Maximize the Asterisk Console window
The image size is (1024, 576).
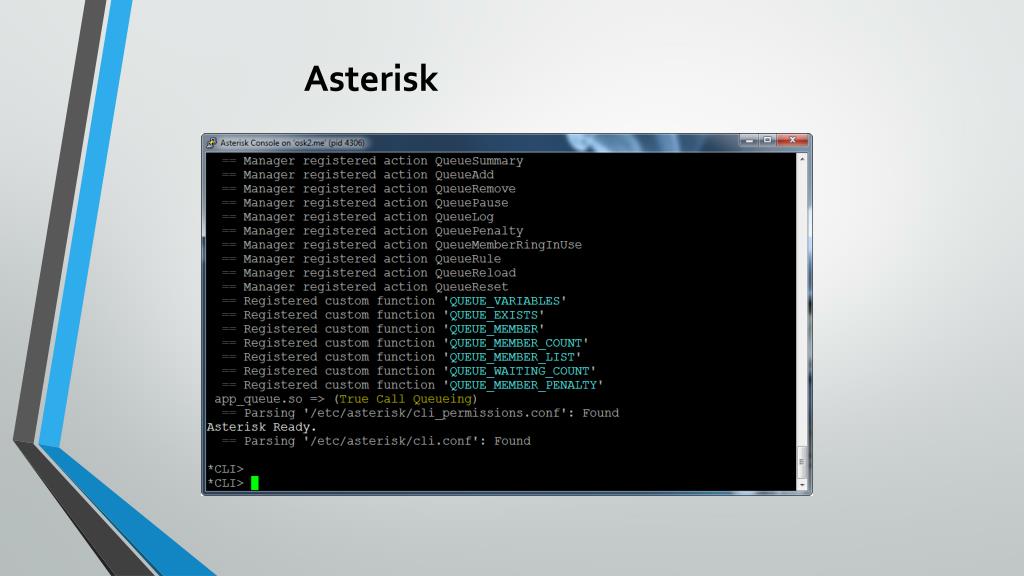768,140
